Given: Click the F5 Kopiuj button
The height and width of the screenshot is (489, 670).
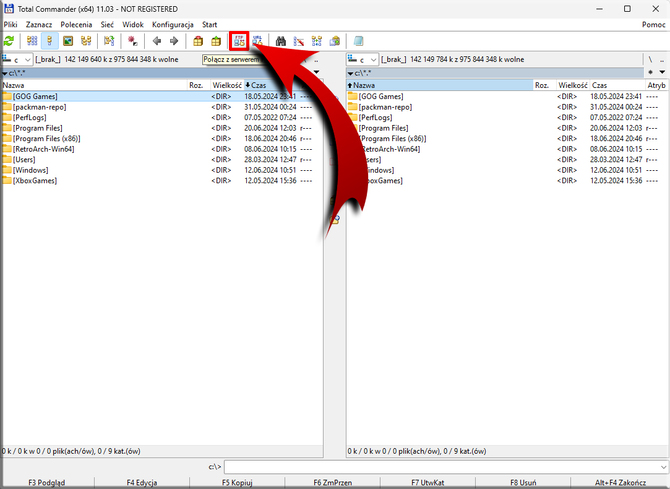Looking at the screenshot, I should (237, 483).
